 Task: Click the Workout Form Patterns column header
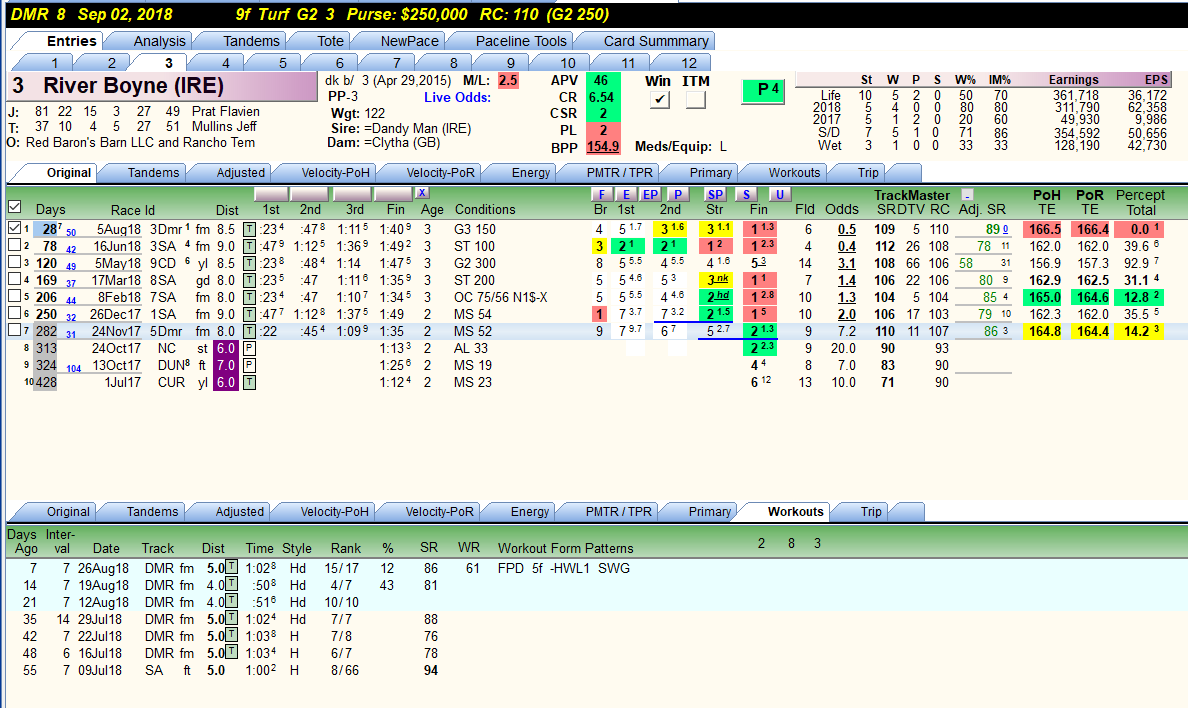coord(565,548)
